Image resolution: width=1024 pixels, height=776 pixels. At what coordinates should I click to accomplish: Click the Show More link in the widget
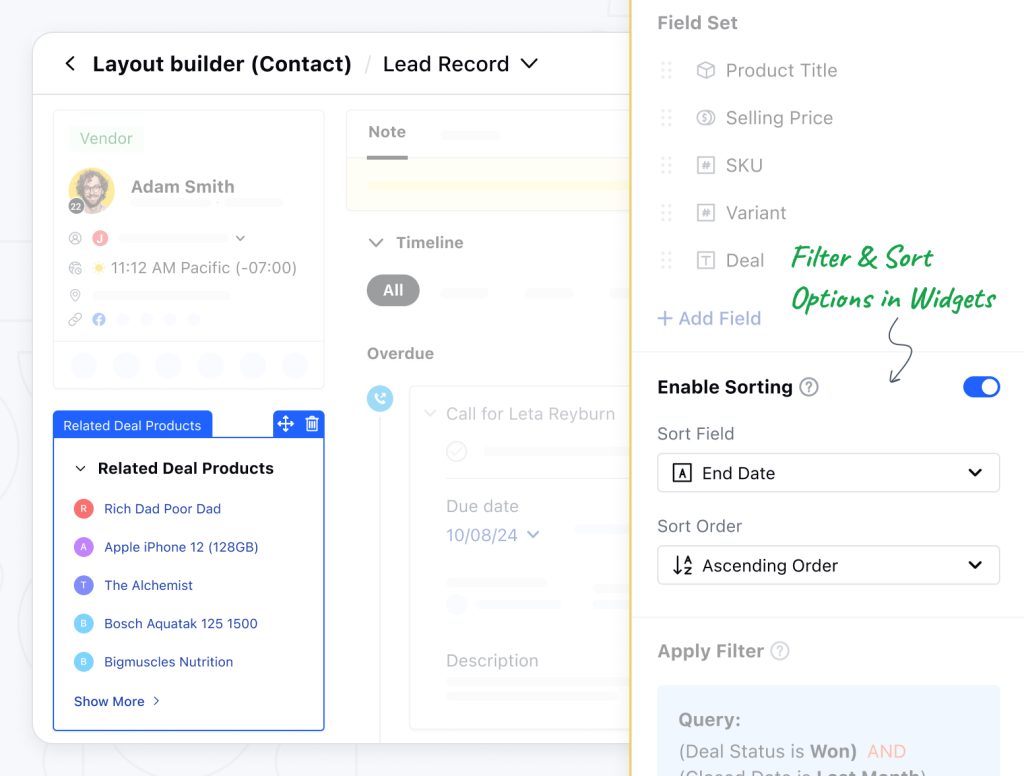(x=110, y=701)
